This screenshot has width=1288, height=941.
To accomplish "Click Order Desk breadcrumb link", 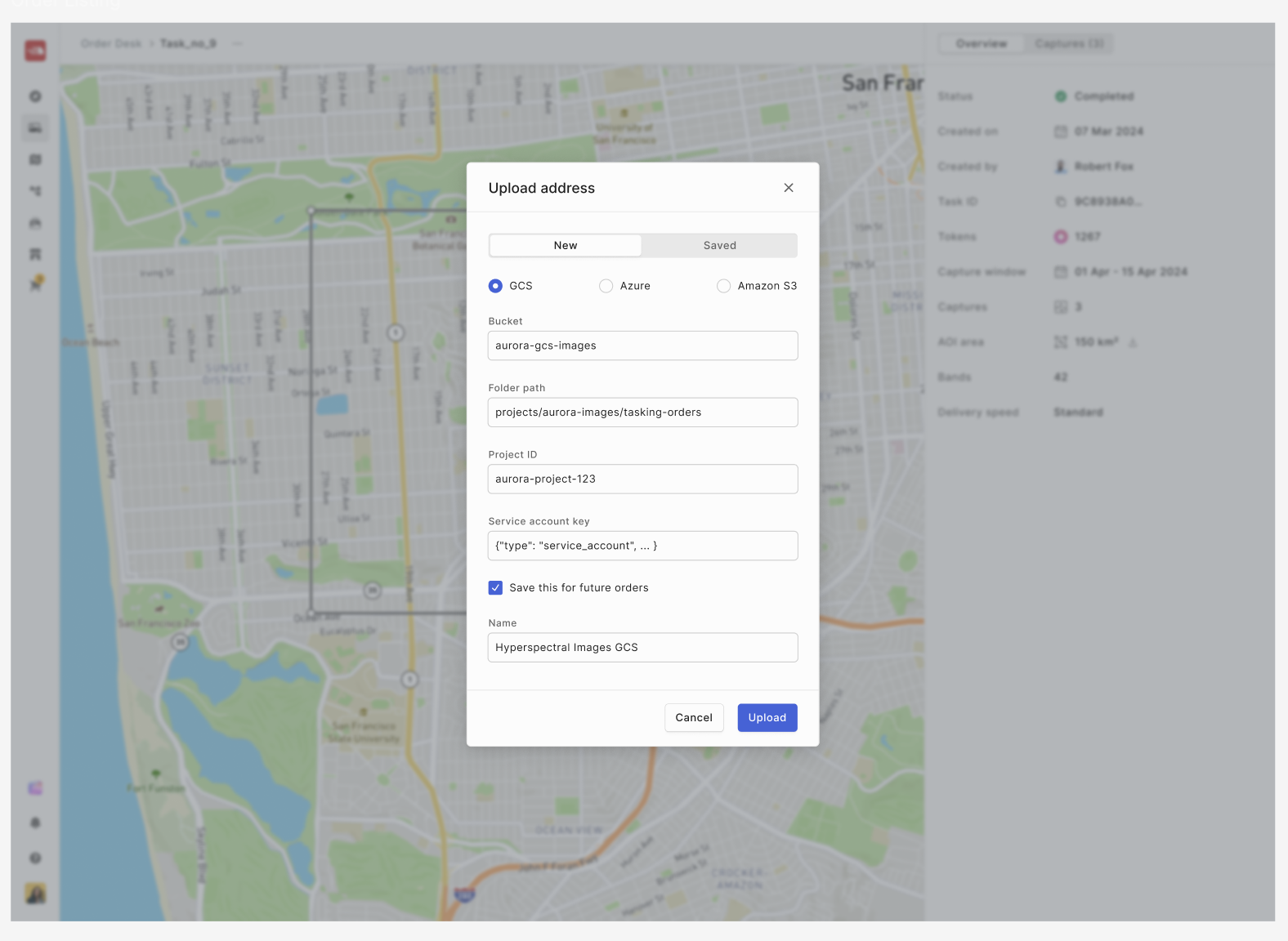I will 111,43.
